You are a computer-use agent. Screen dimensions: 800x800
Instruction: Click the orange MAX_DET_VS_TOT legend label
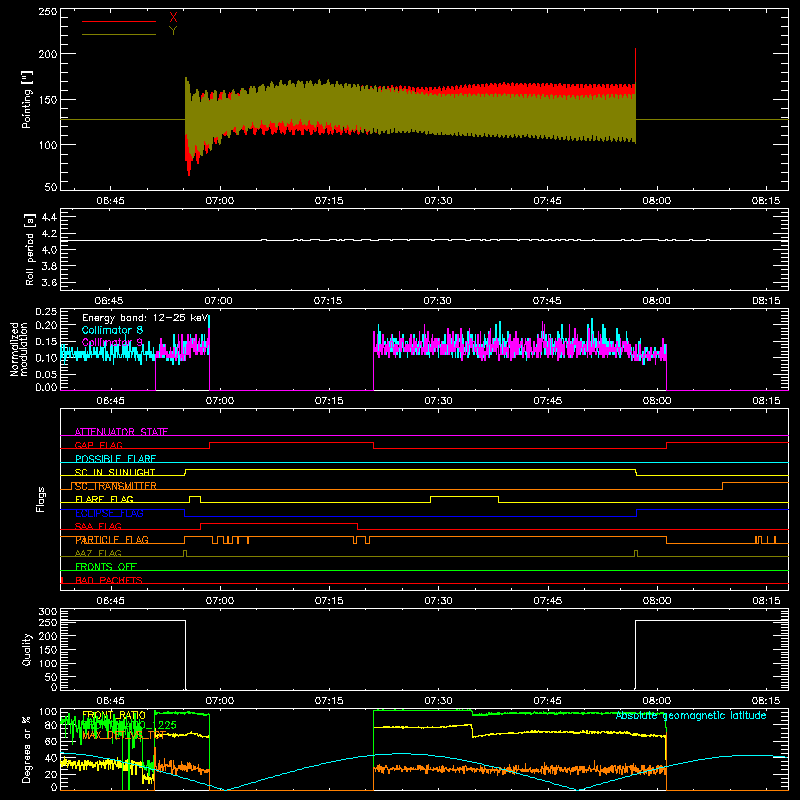(x=124, y=735)
